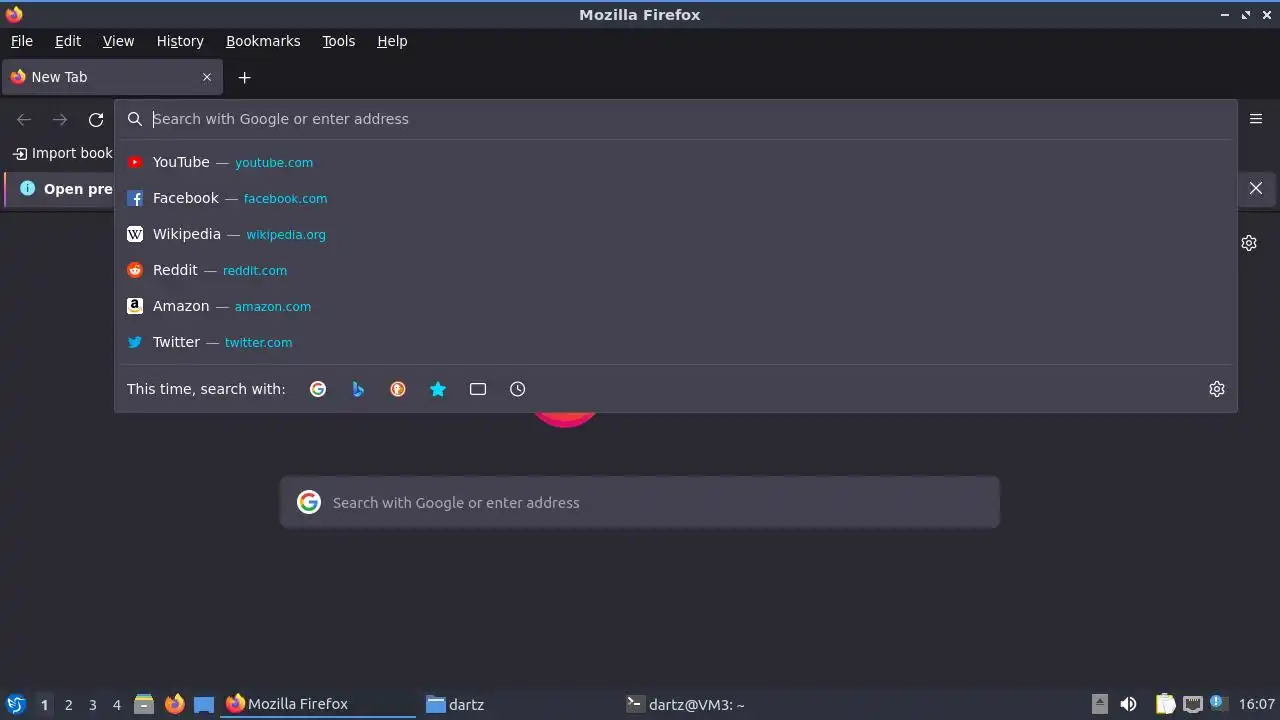Open update notifier tray icon
The image size is (1280, 720).
click(x=1218, y=703)
